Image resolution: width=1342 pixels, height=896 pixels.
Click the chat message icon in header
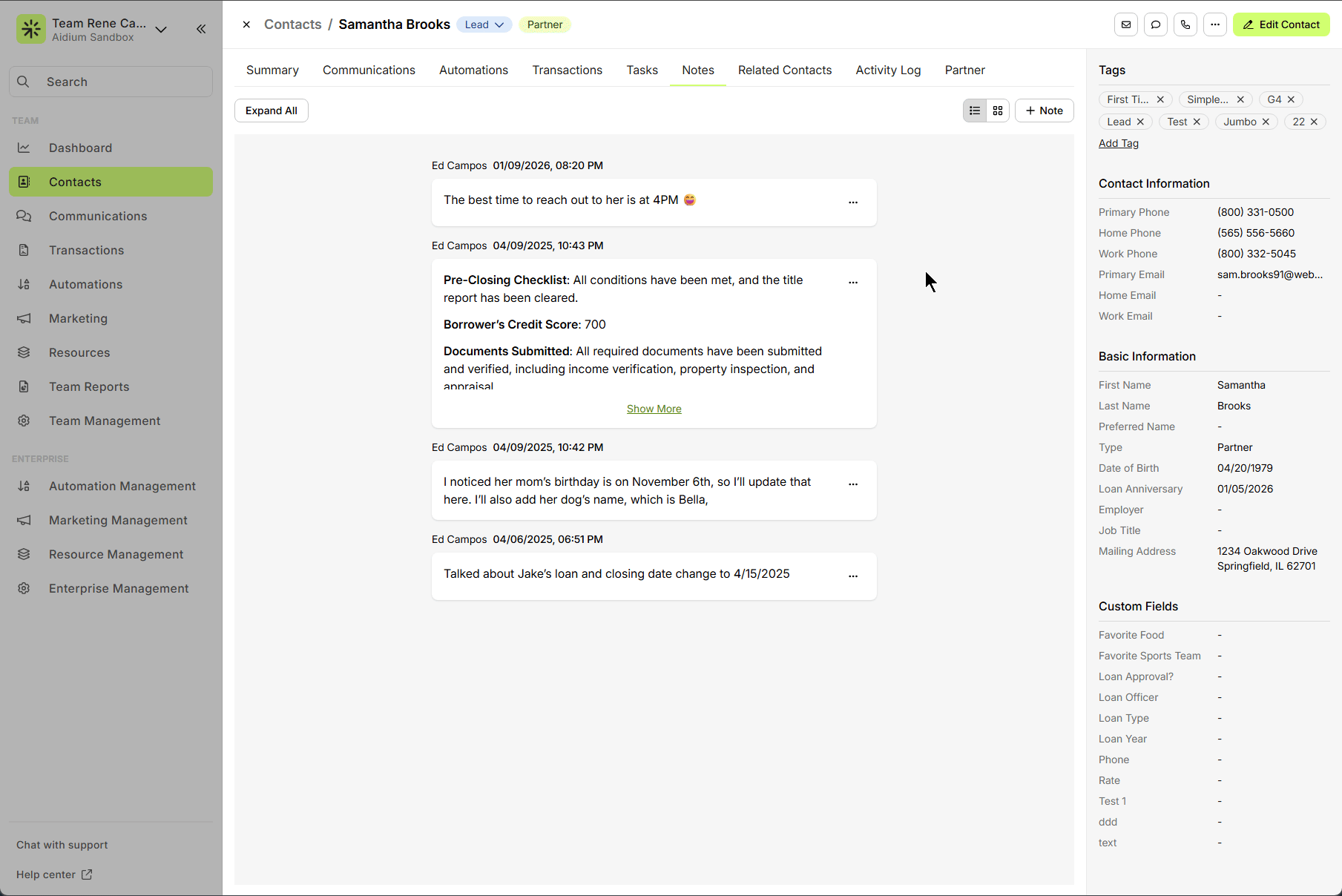pyautogui.click(x=1155, y=24)
